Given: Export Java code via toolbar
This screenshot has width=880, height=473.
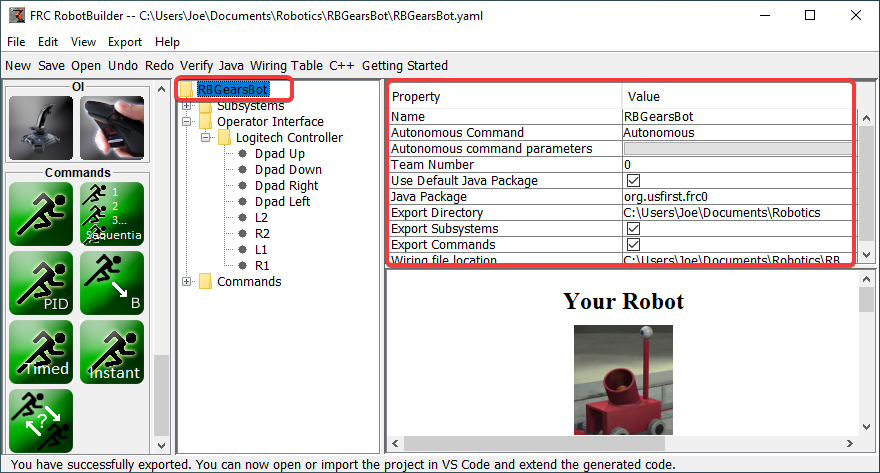Looking at the screenshot, I should click(x=231, y=66).
